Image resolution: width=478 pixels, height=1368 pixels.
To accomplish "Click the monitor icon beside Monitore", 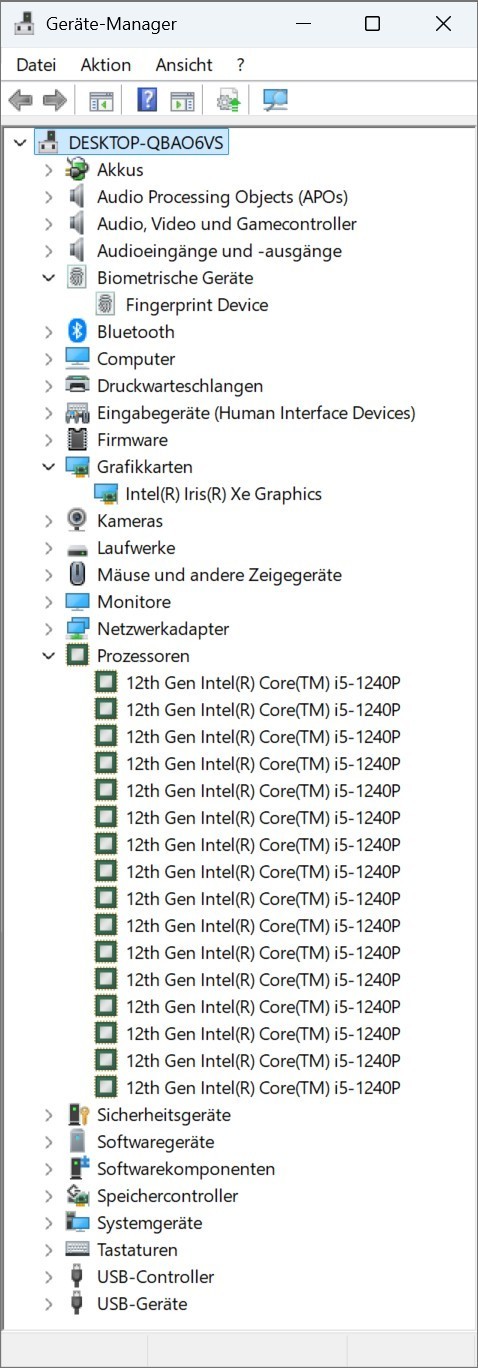I will (x=77, y=602).
